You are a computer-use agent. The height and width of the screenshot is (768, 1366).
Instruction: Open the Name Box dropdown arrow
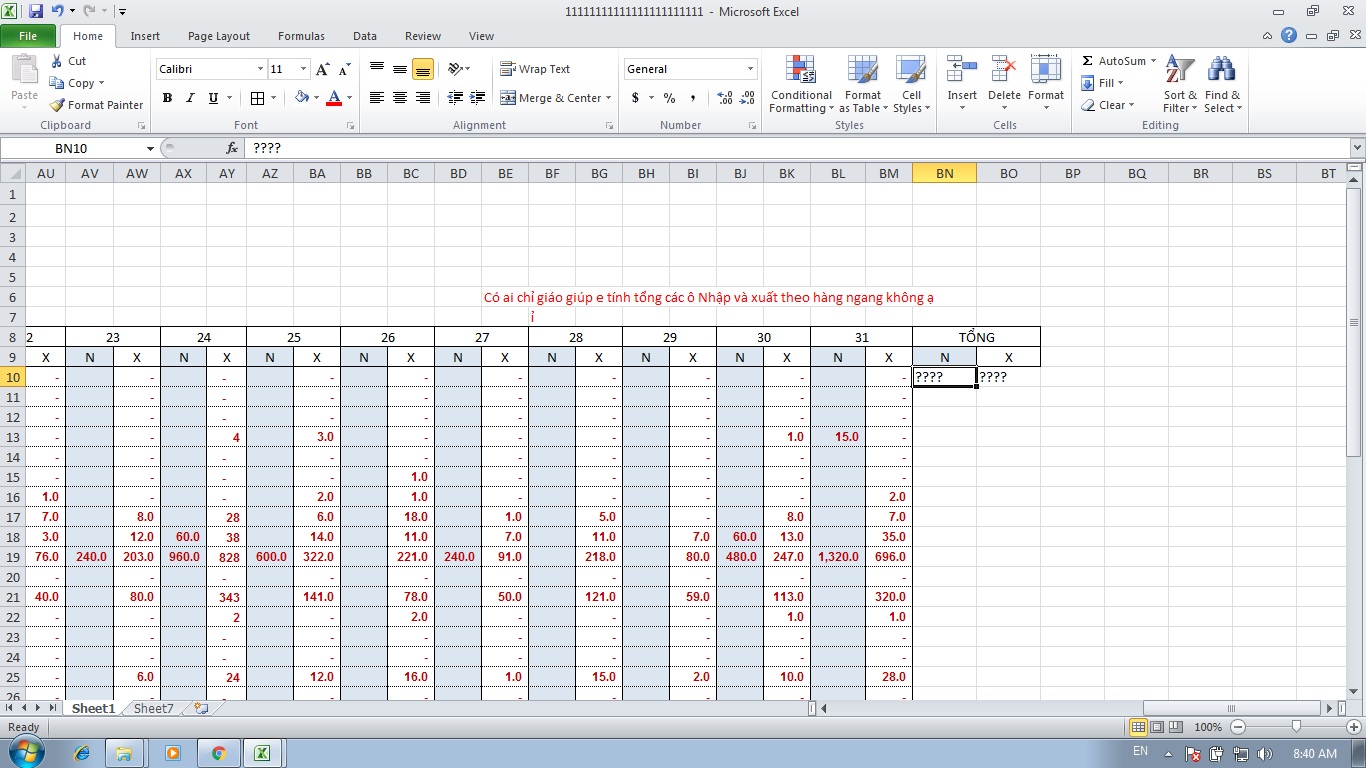150,148
